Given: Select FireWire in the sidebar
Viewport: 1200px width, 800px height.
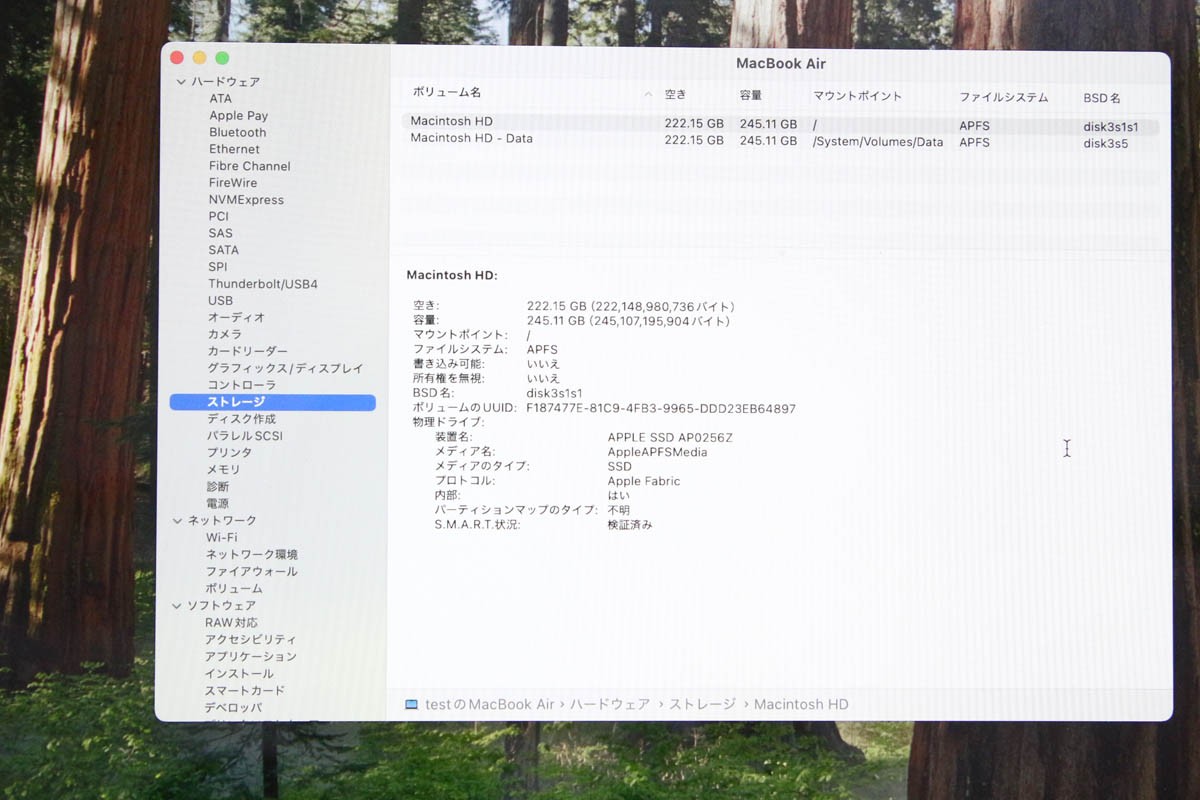Looking at the screenshot, I should (232, 183).
